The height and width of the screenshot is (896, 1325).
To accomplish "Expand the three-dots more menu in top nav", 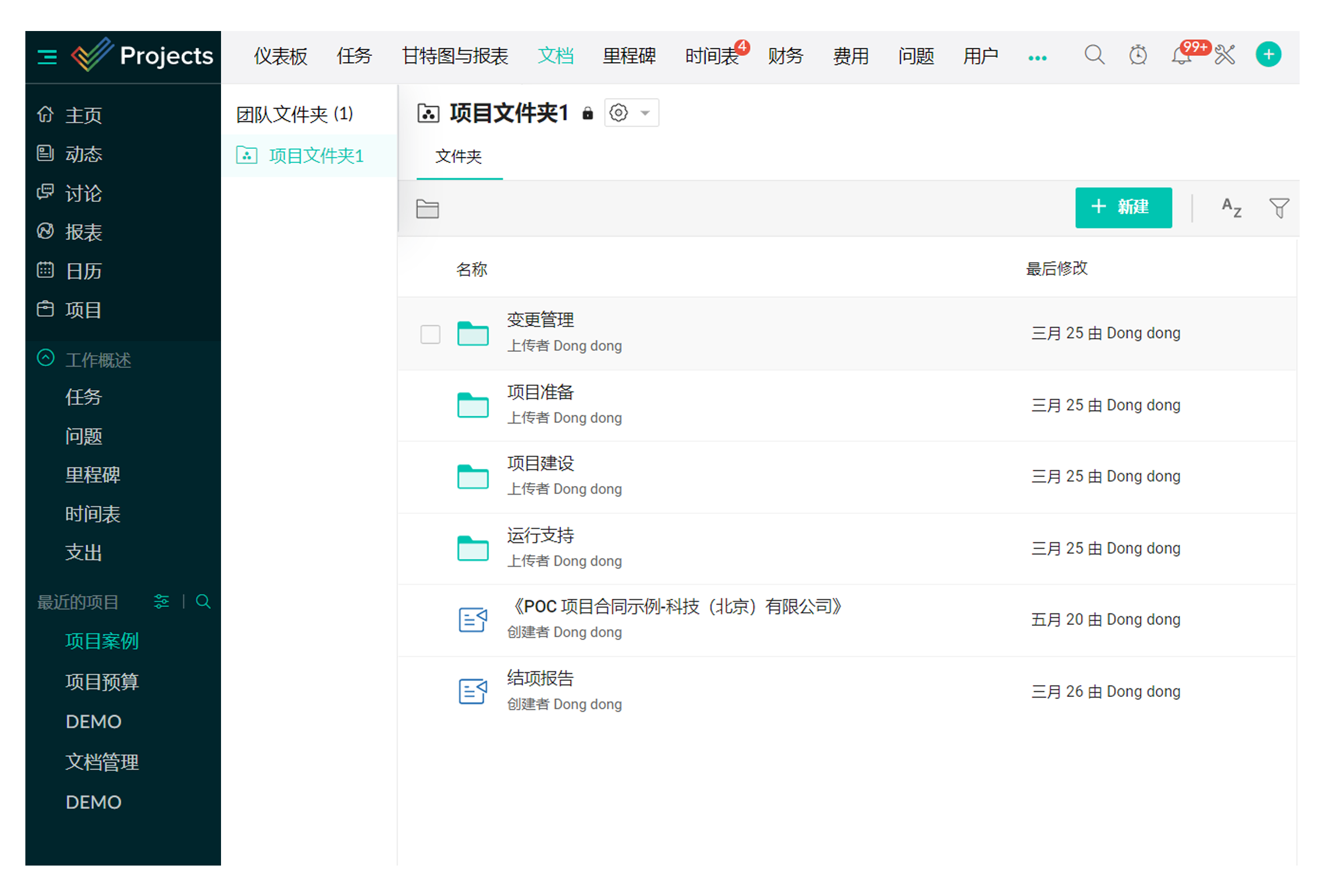I will (1036, 58).
